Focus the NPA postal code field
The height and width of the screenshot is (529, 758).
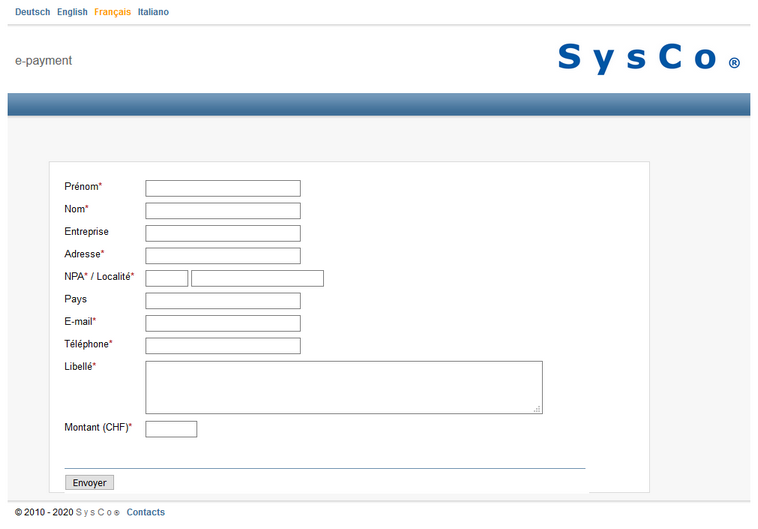pyautogui.click(x=167, y=278)
